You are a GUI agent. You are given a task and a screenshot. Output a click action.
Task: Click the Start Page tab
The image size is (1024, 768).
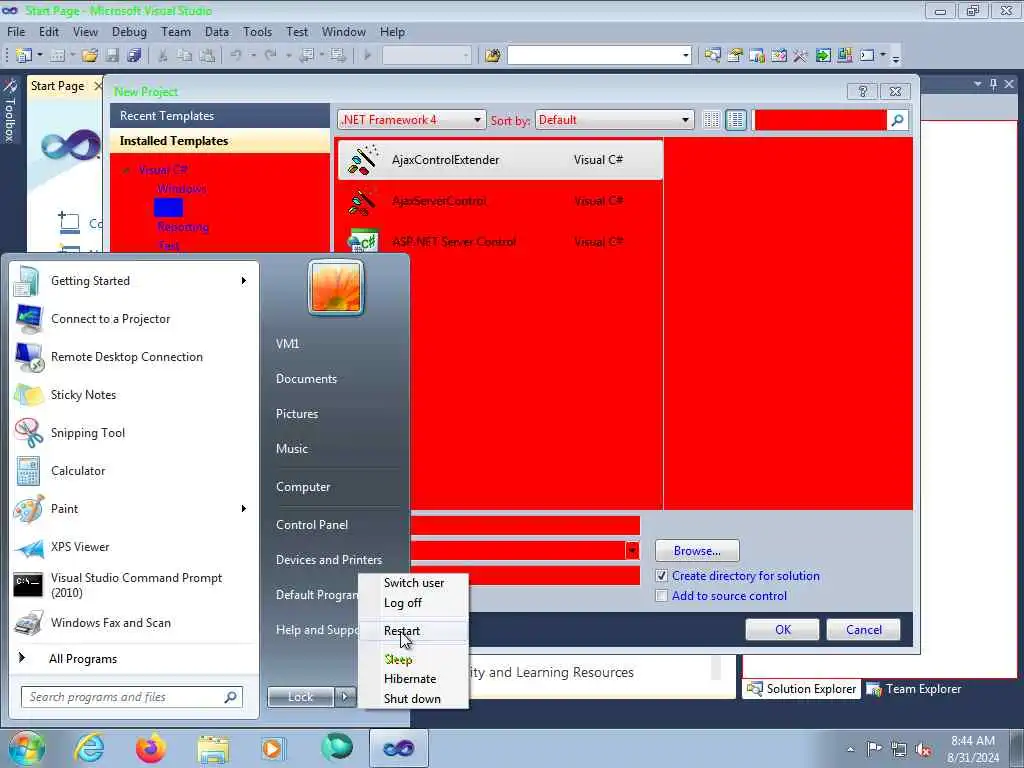(x=57, y=86)
